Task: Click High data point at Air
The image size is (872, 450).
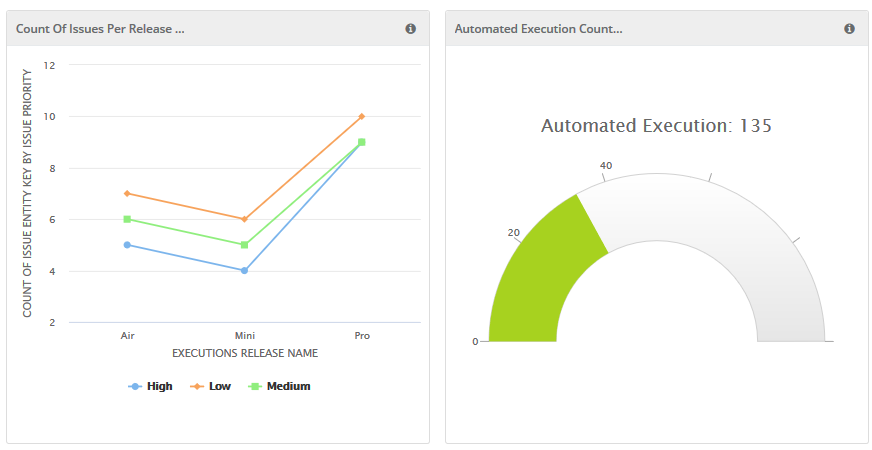Action: click(127, 245)
